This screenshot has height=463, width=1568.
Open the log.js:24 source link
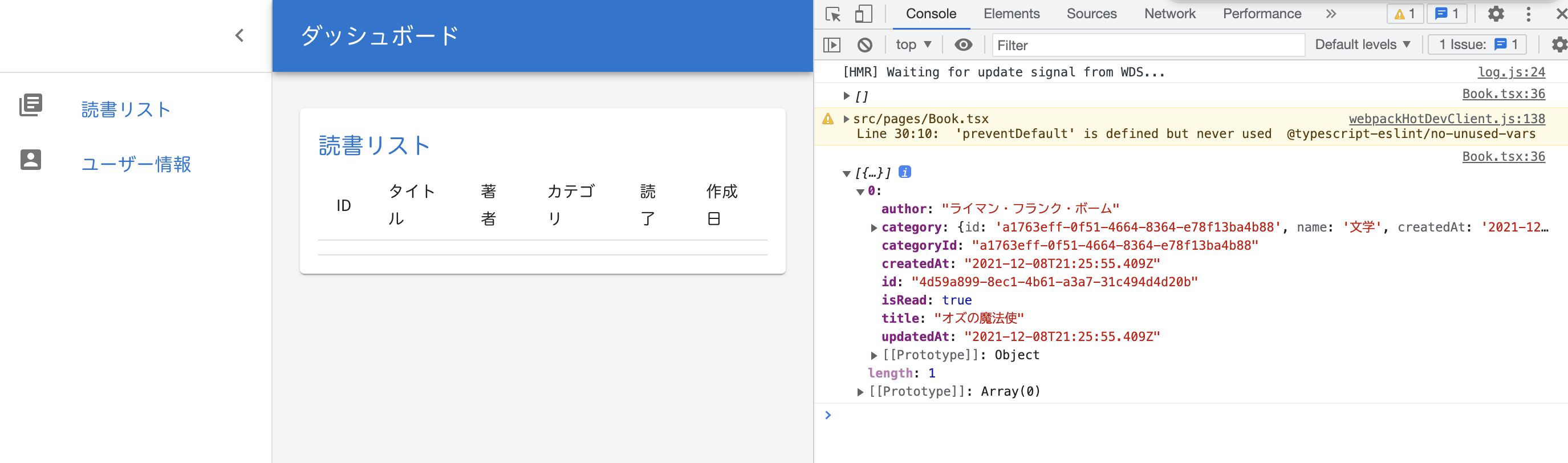click(1511, 72)
